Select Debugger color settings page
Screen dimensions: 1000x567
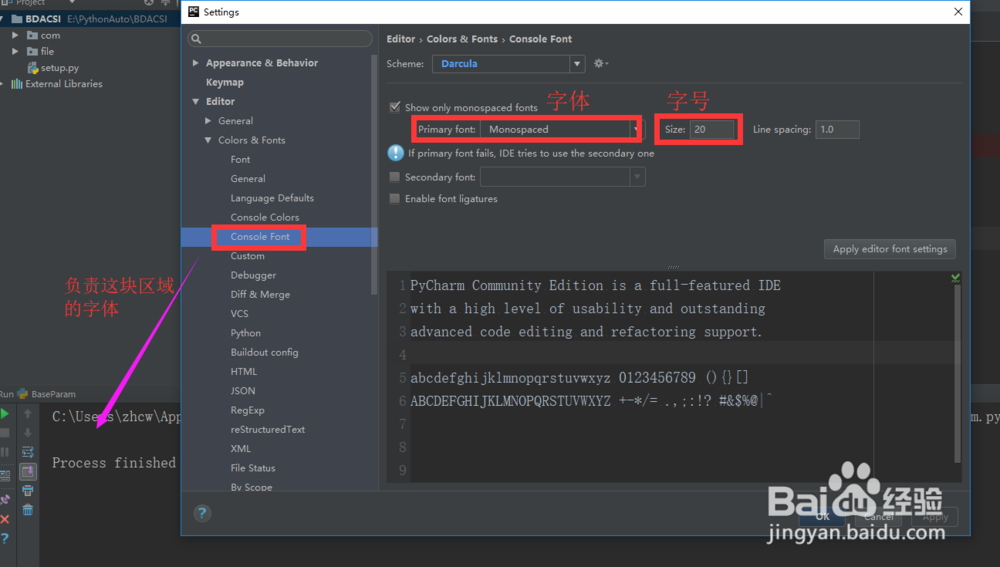(x=253, y=275)
